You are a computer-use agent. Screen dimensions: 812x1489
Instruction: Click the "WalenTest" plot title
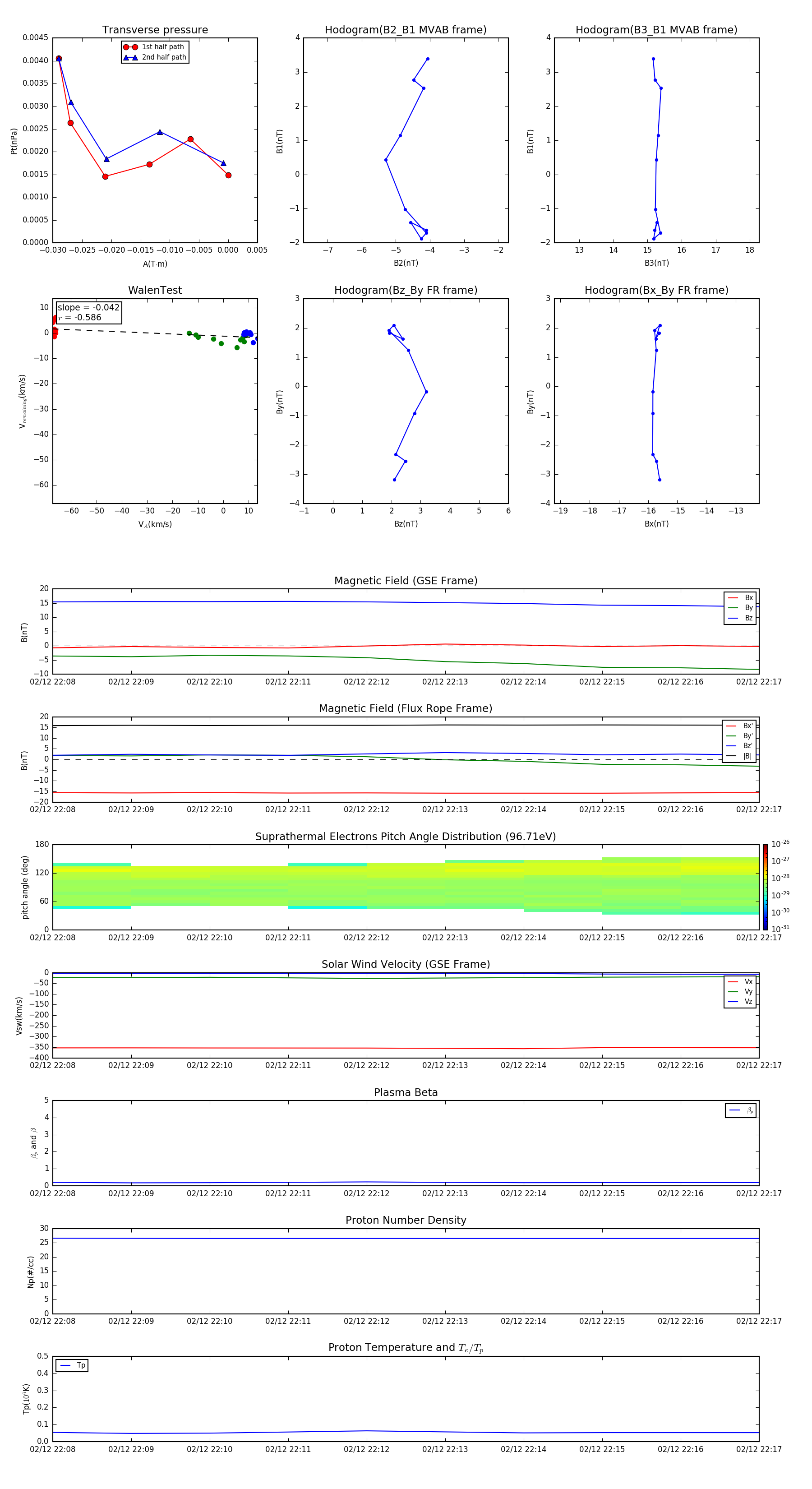(155, 290)
